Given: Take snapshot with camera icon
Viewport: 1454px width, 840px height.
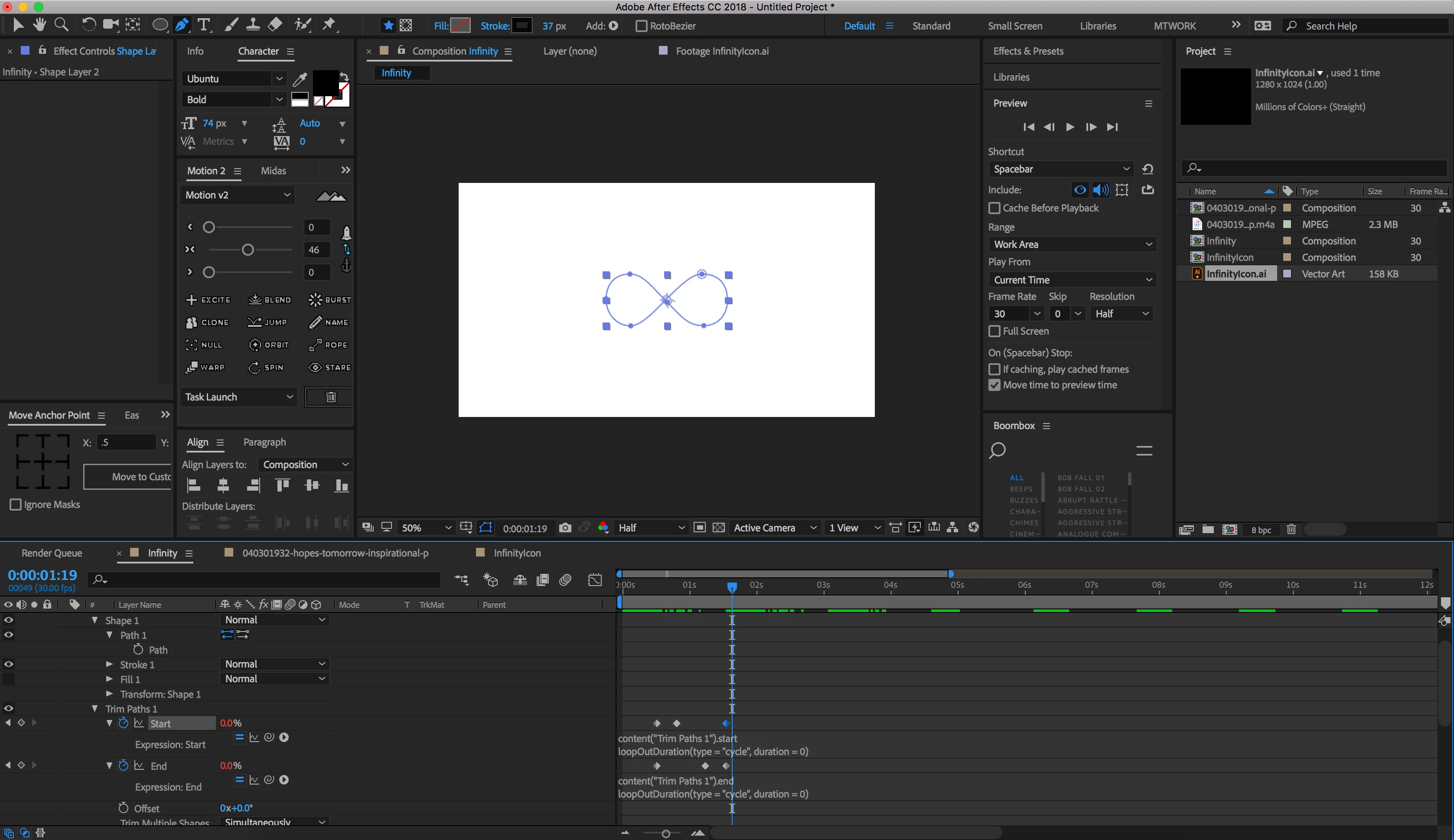Looking at the screenshot, I should [565, 528].
